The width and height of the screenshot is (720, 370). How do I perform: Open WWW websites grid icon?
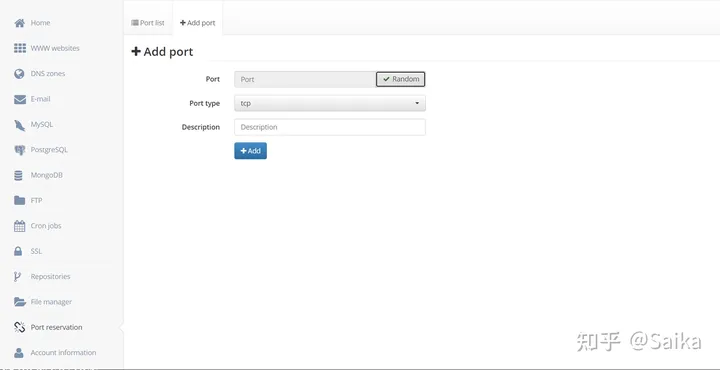pyautogui.click(x=20, y=48)
